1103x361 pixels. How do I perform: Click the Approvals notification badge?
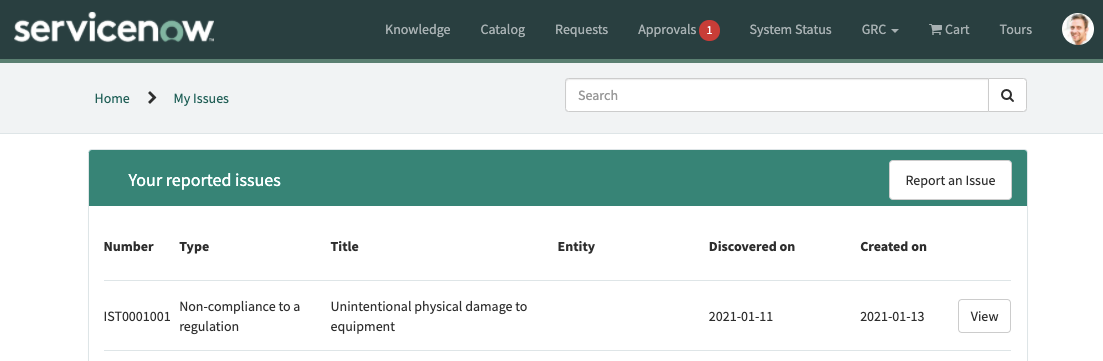[709, 30]
